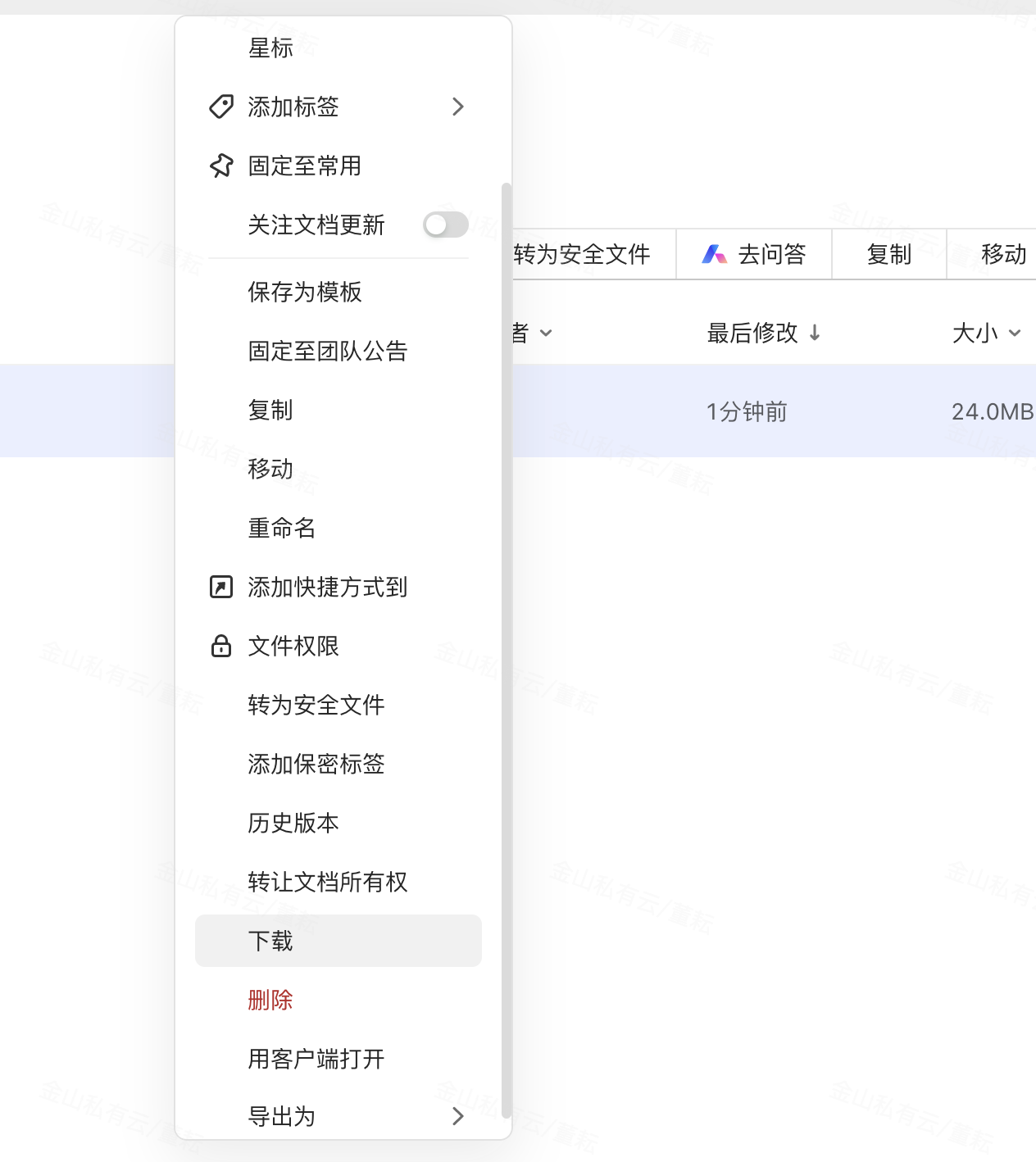1036x1162 pixels.
Task: Click the shortcut arrow icon beside 添加快捷方式到
Action: (x=221, y=587)
